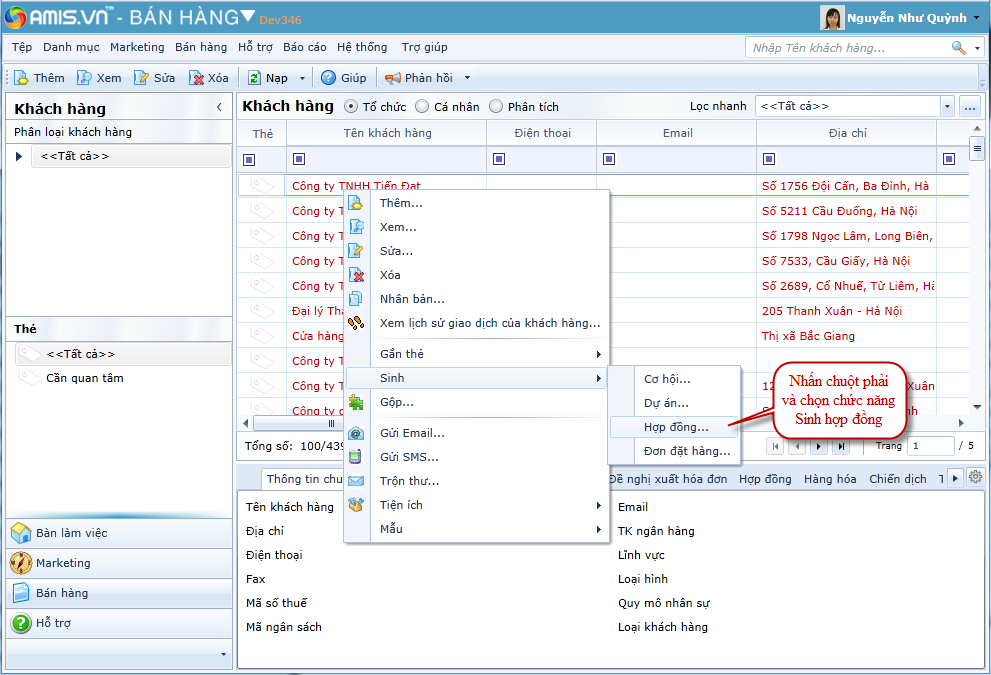Select the Tổ chức radio button
Screen dimensions: 991x675
point(351,107)
